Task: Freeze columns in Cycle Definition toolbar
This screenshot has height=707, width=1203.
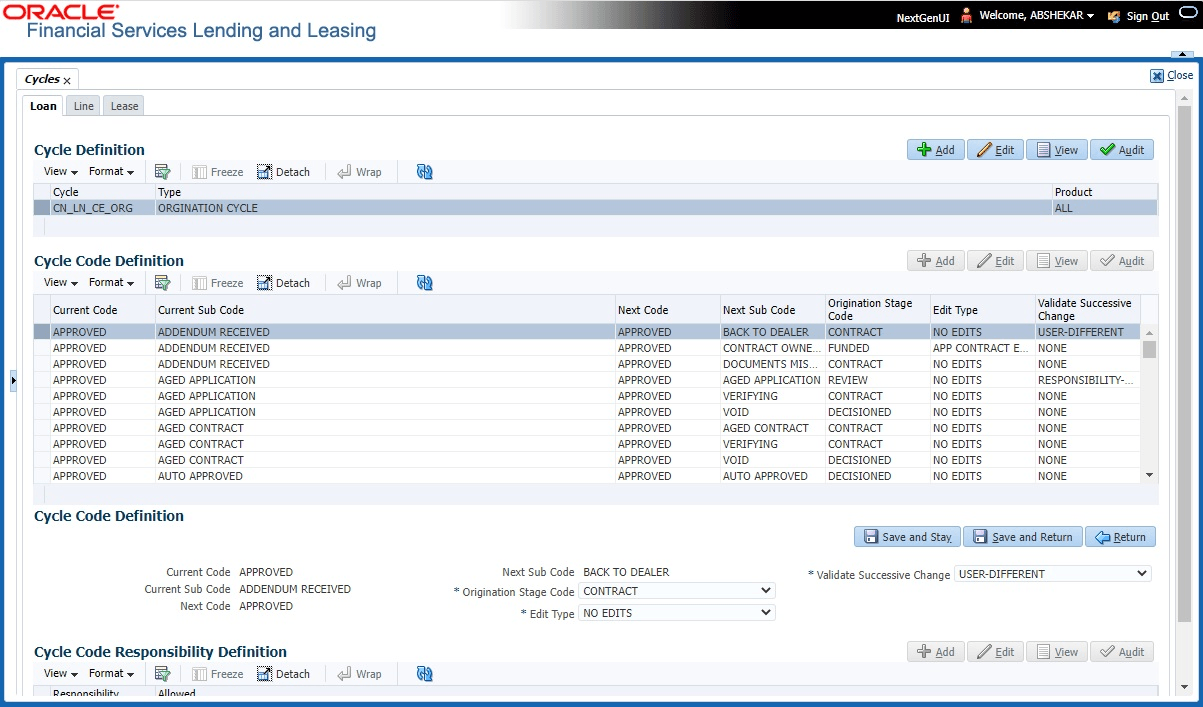Action: tap(218, 172)
